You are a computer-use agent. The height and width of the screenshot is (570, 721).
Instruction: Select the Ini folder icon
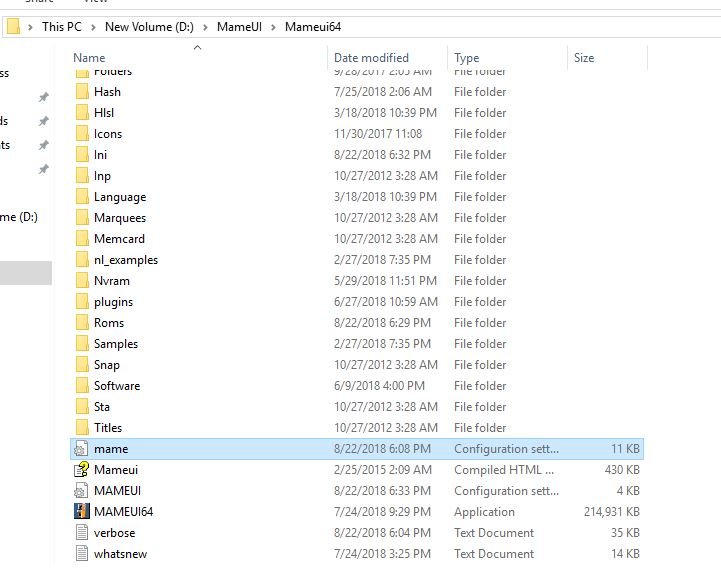(x=82, y=154)
